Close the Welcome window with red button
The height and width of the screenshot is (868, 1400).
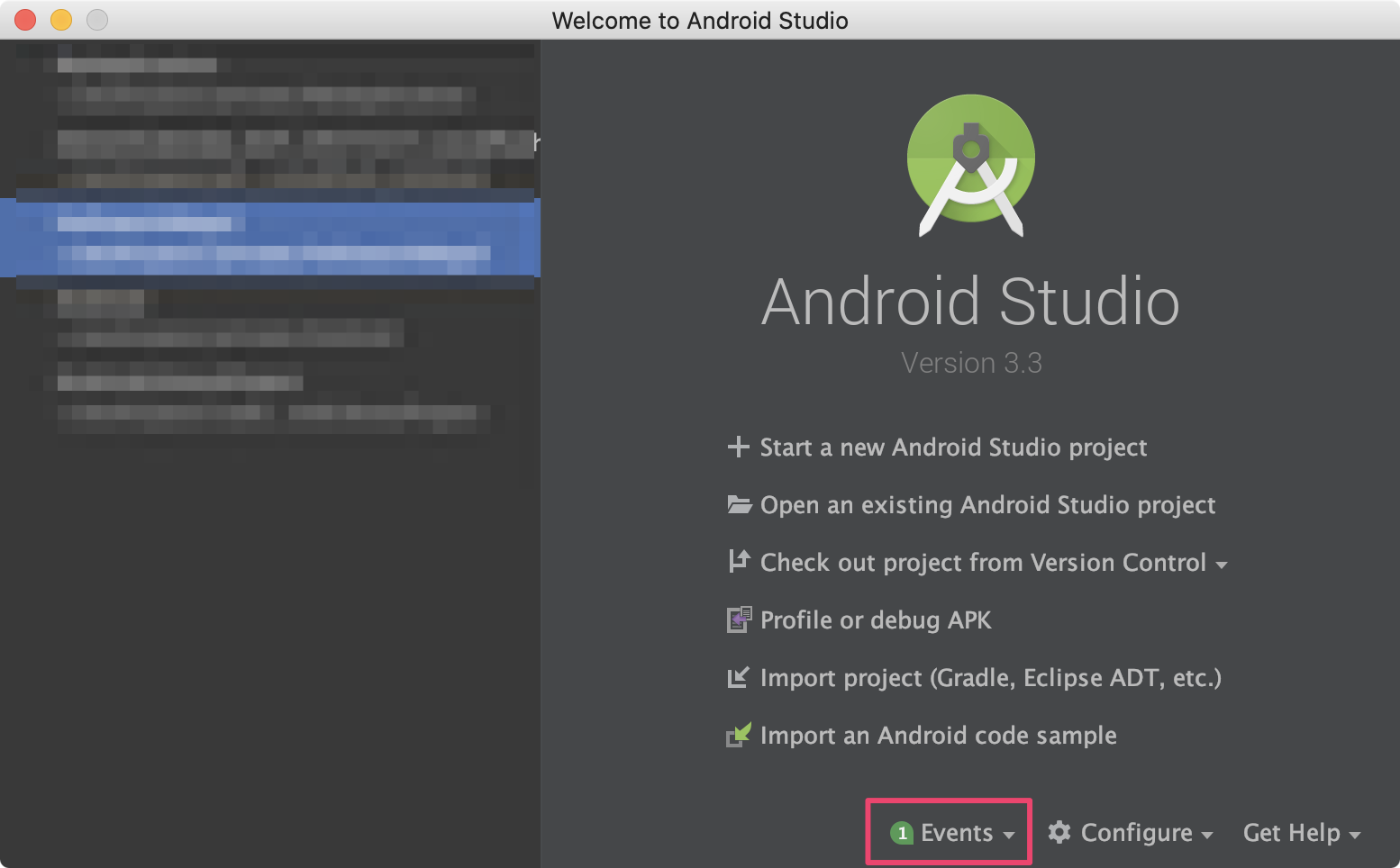25,20
